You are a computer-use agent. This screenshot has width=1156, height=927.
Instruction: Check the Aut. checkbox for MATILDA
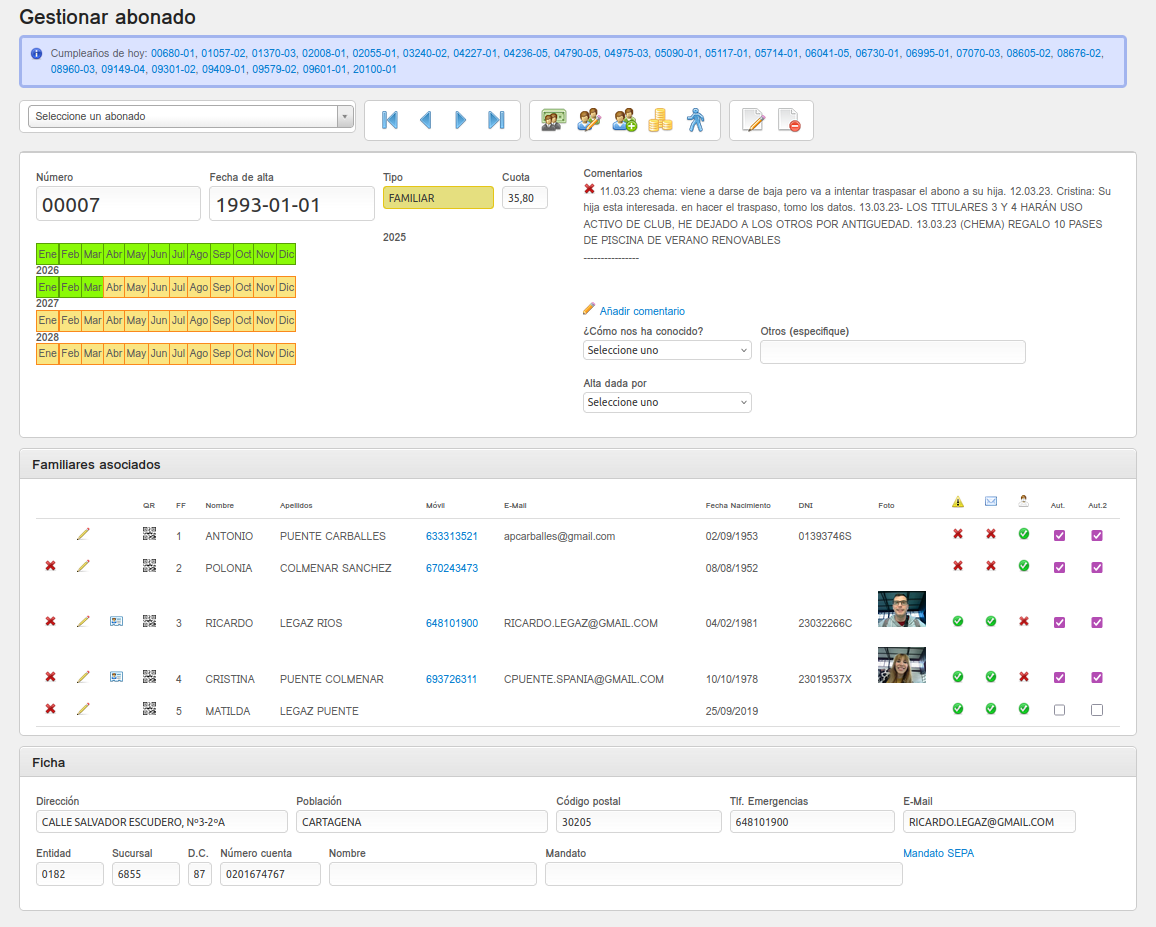1060,710
